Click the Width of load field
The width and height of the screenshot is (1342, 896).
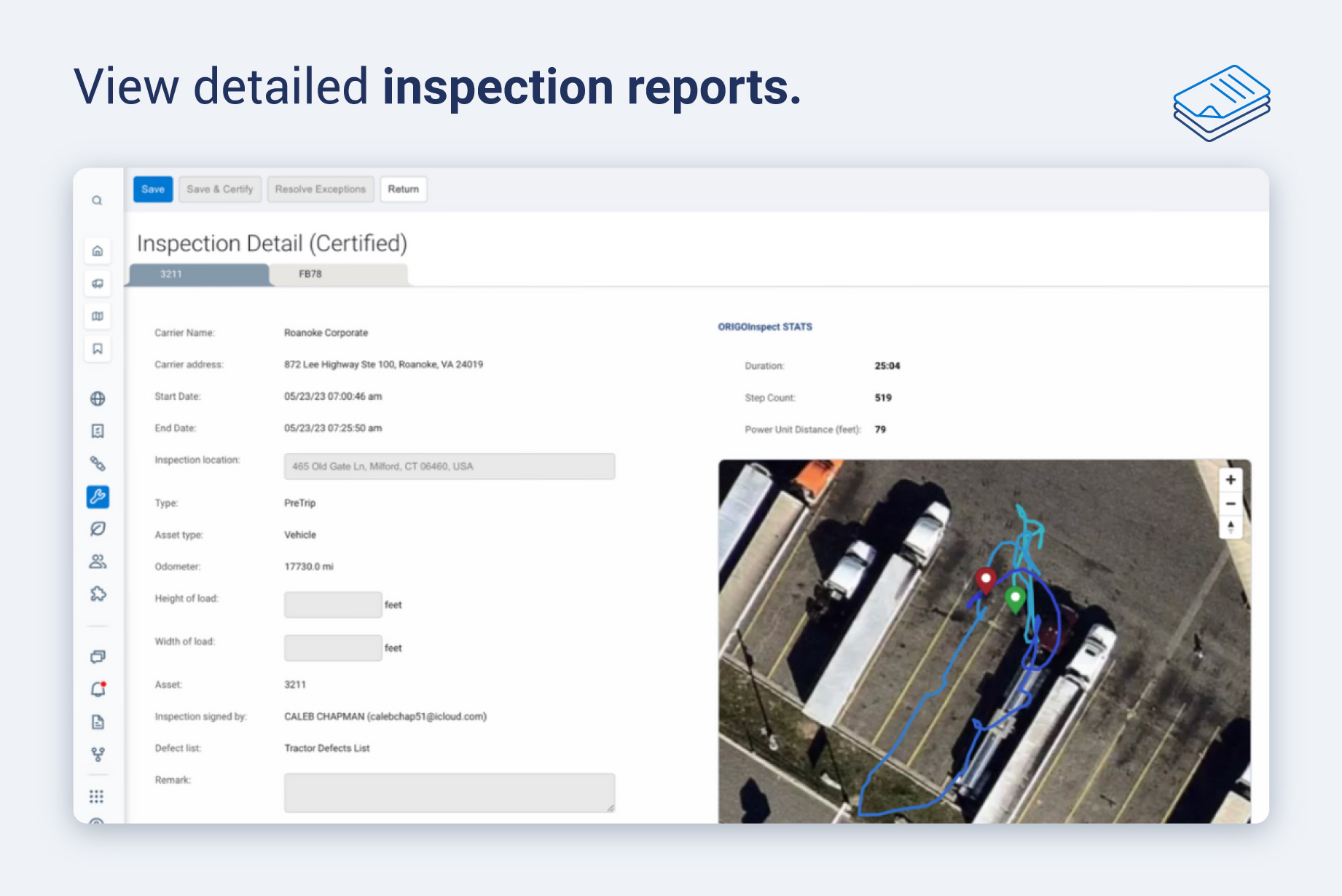coord(333,648)
